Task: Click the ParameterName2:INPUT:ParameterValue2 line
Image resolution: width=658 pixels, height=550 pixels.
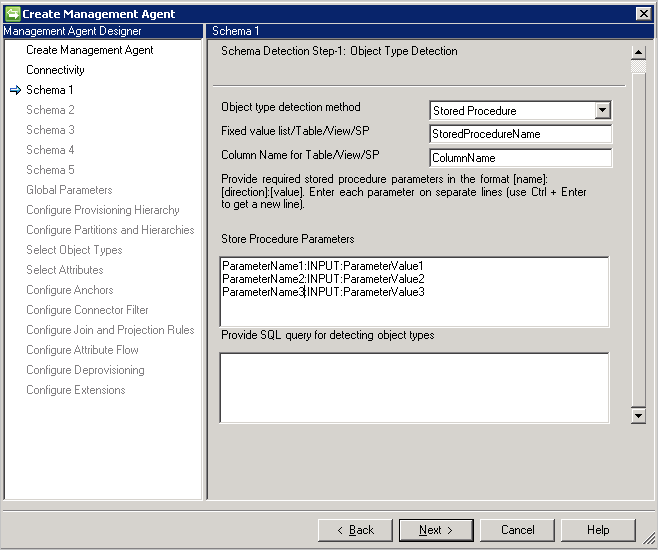Action: point(323,279)
